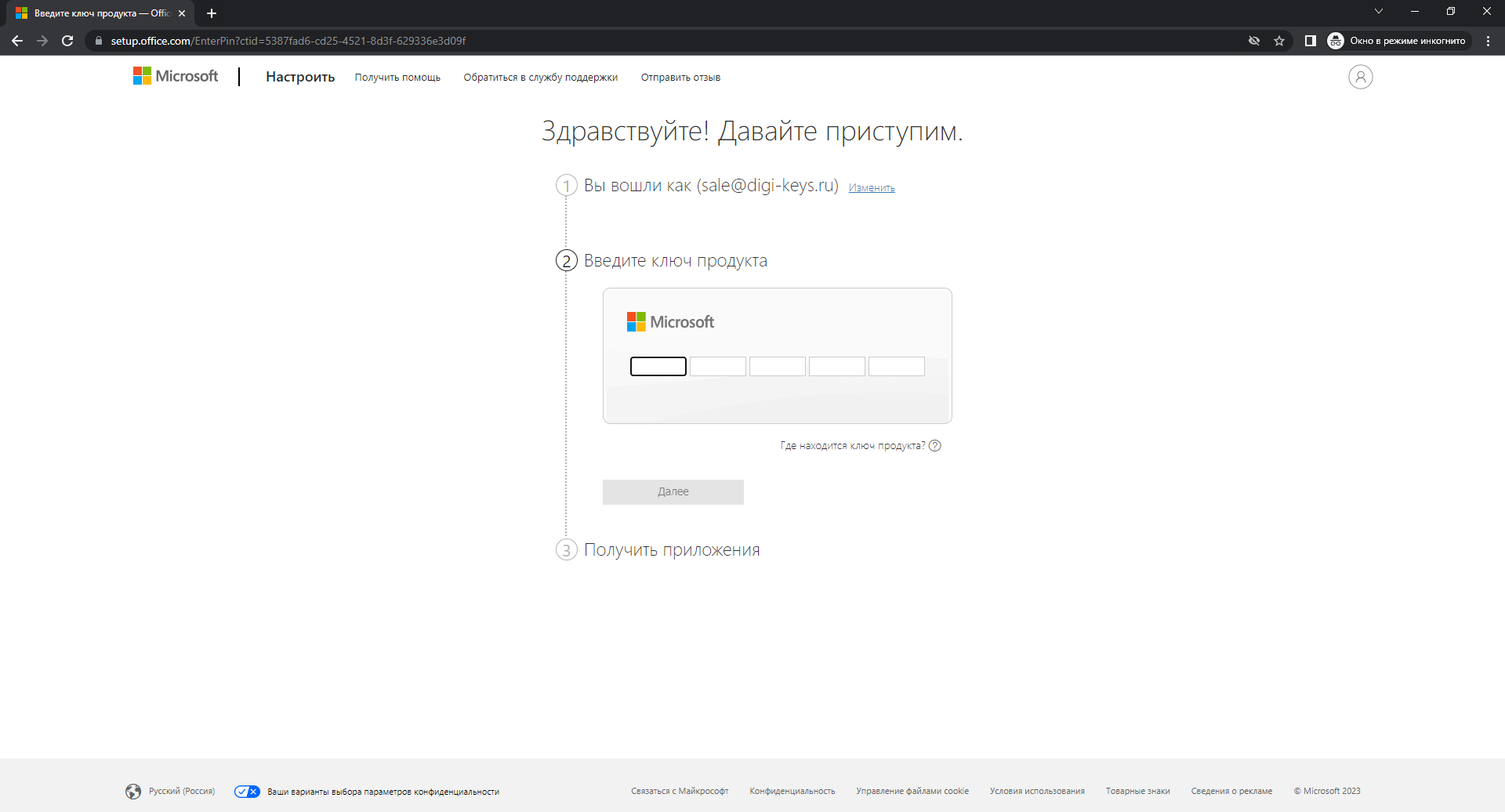Bookmark this page with star icon
Image resolution: width=1505 pixels, height=812 pixels.
(x=1279, y=41)
